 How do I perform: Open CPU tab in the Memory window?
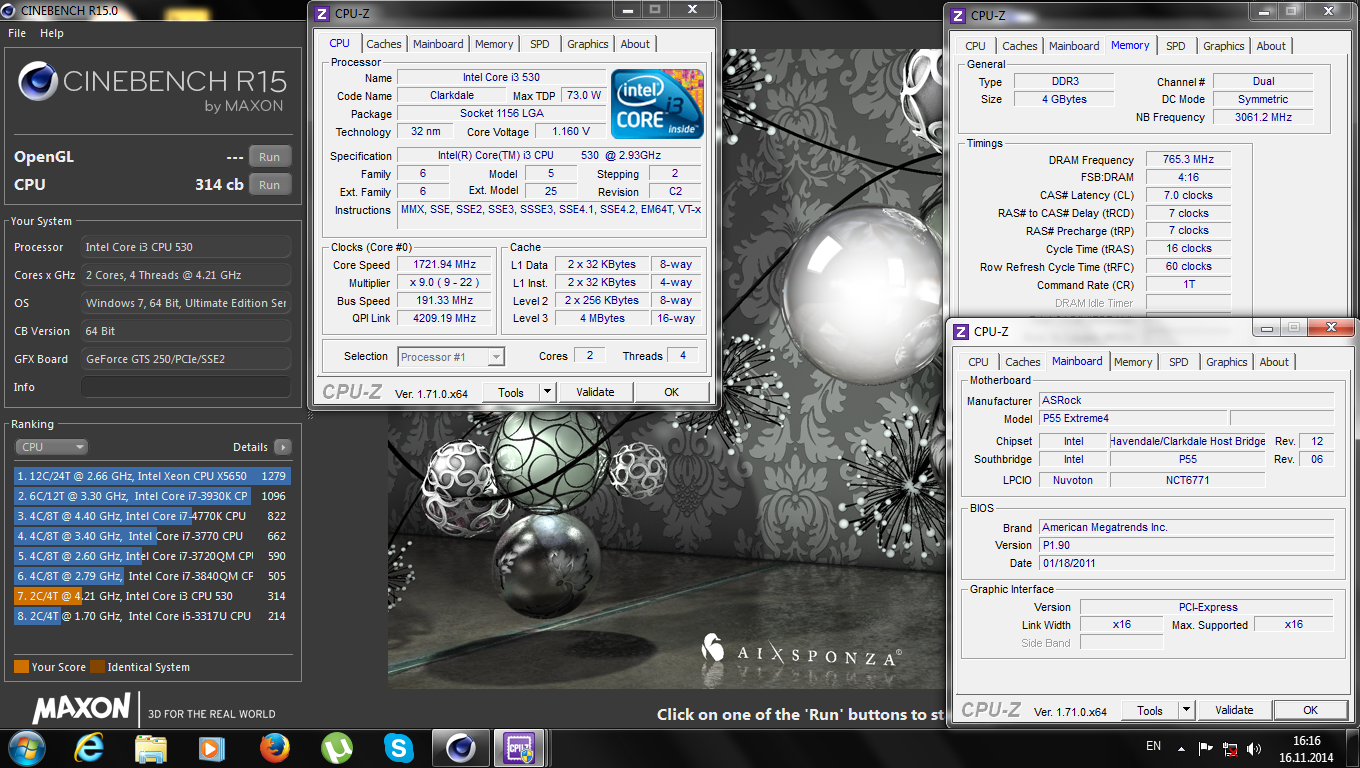pos(975,46)
